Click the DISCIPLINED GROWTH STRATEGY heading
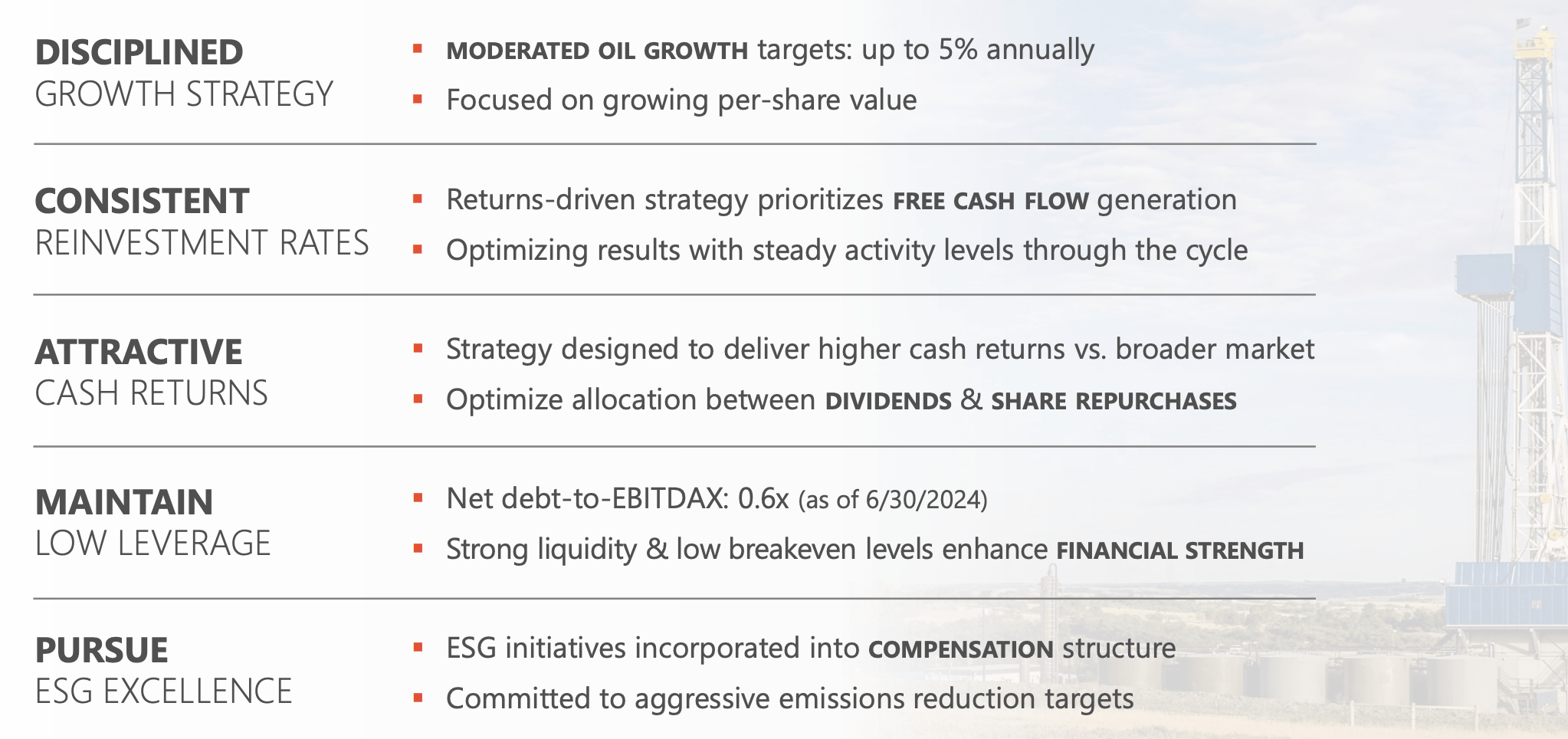 click(184, 74)
